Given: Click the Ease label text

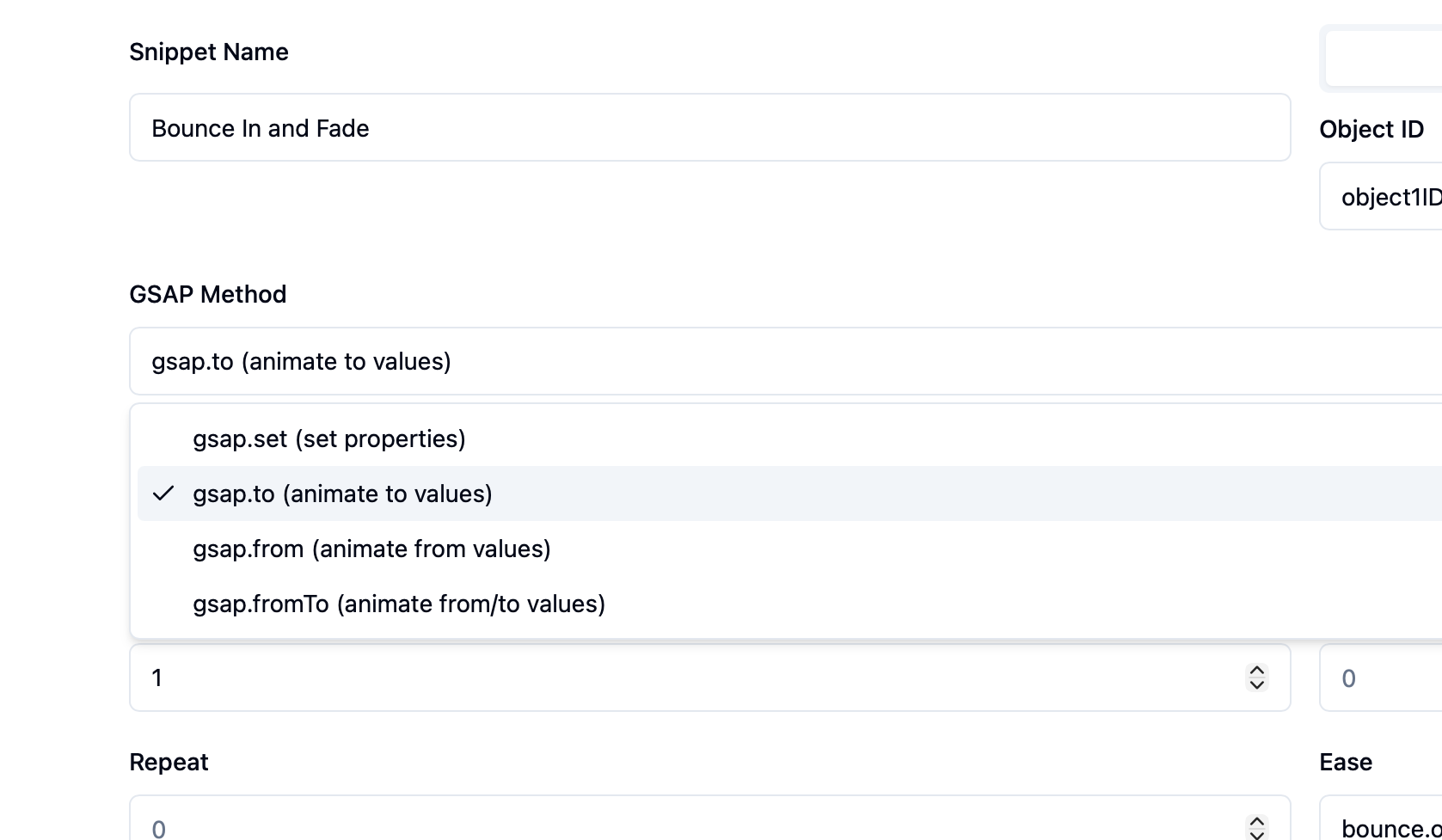Looking at the screenshot, I should click(x=1345, y=762).
